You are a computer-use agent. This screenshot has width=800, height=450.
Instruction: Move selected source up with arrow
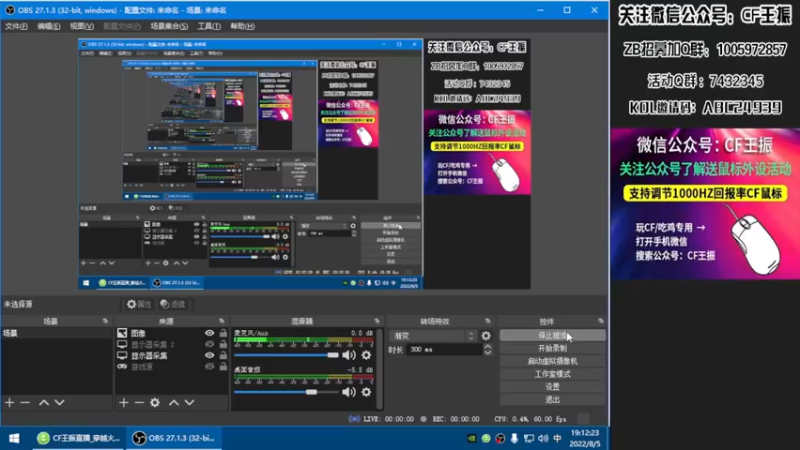click(x=173, y=403)
